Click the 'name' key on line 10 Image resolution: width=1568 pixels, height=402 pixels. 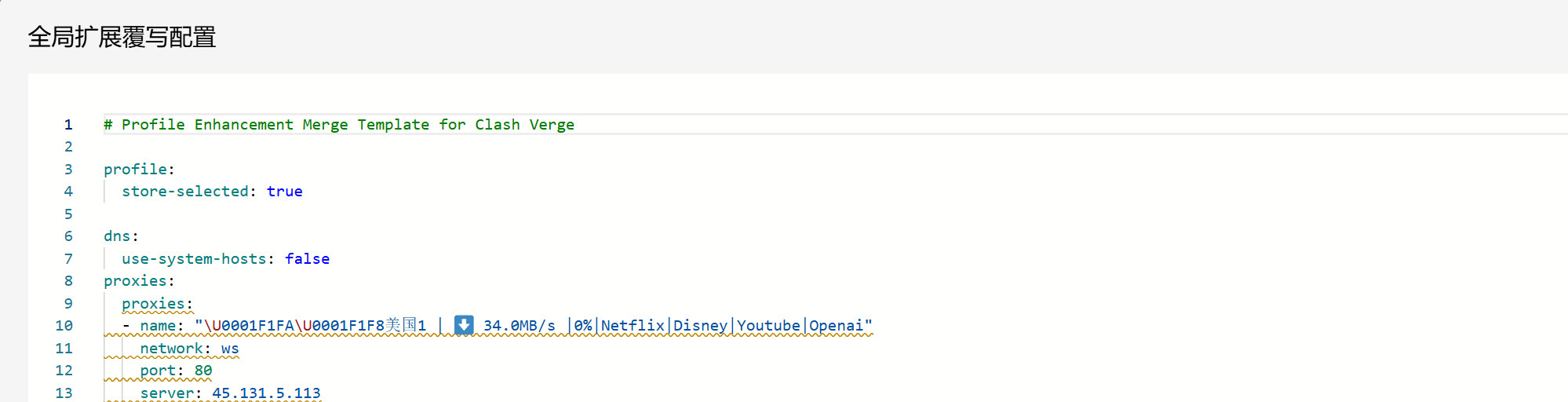click(x=158, y=326)
